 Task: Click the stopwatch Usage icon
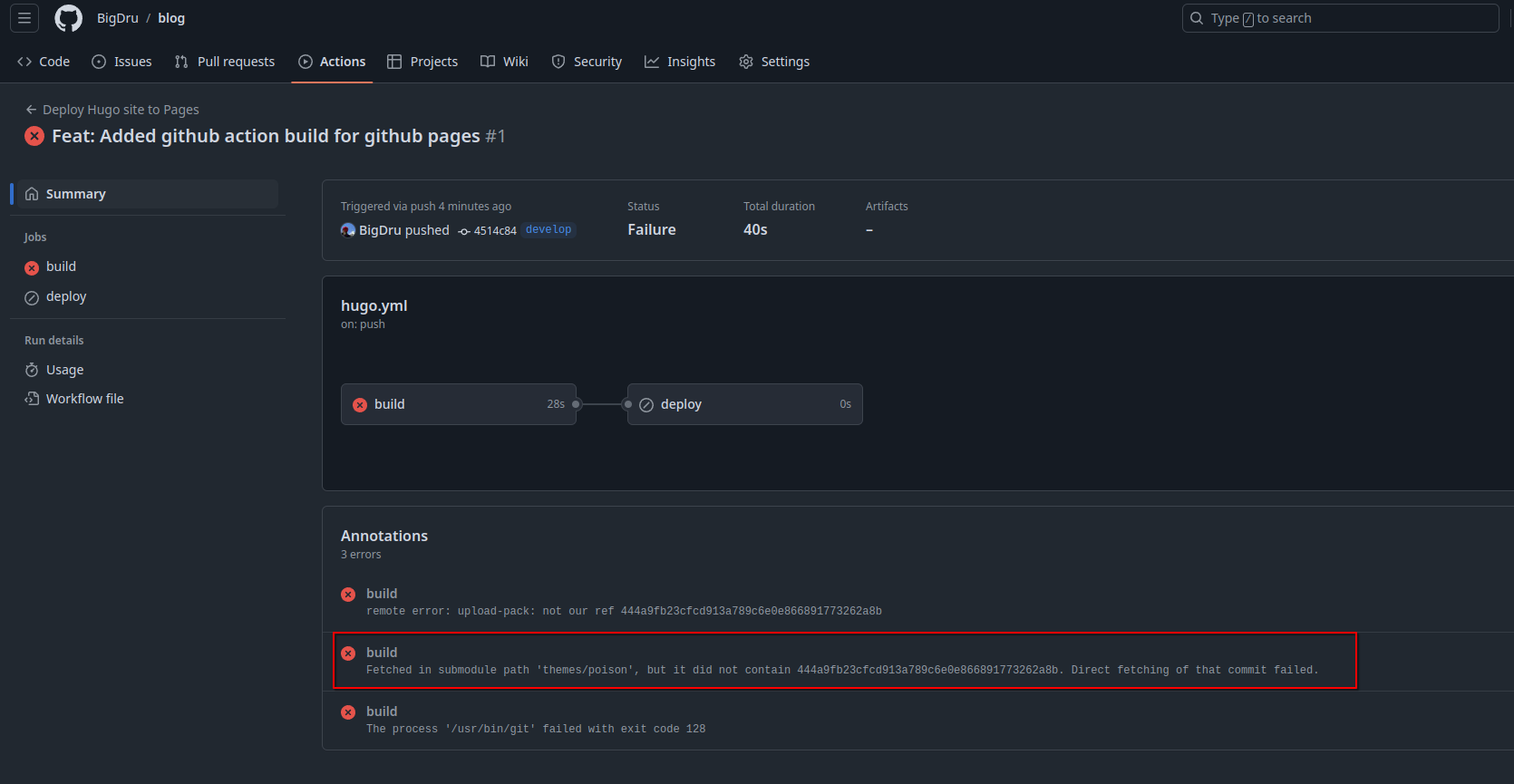click(32, 370)
